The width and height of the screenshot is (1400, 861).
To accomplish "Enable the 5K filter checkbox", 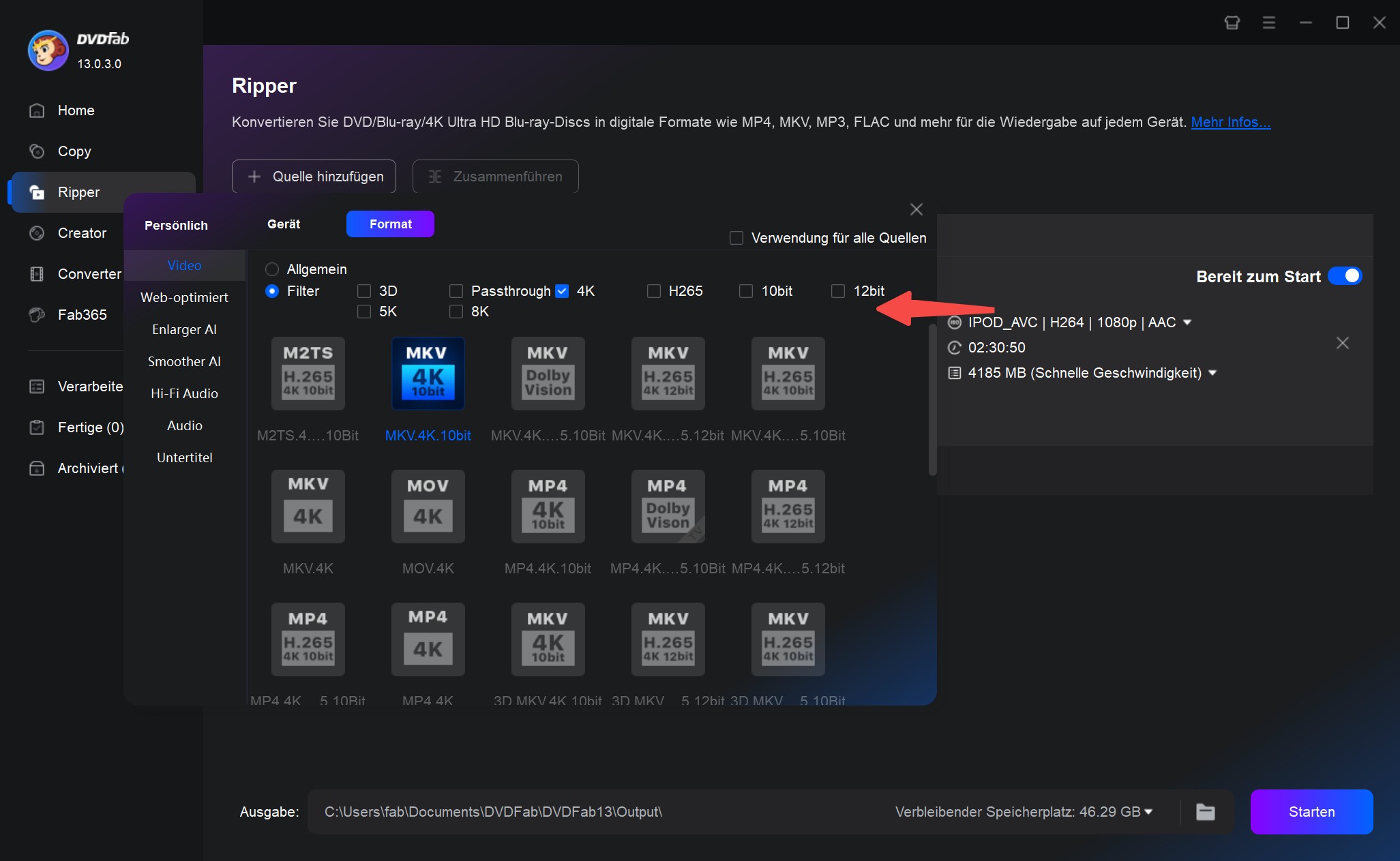I will [x=364, y=312].
